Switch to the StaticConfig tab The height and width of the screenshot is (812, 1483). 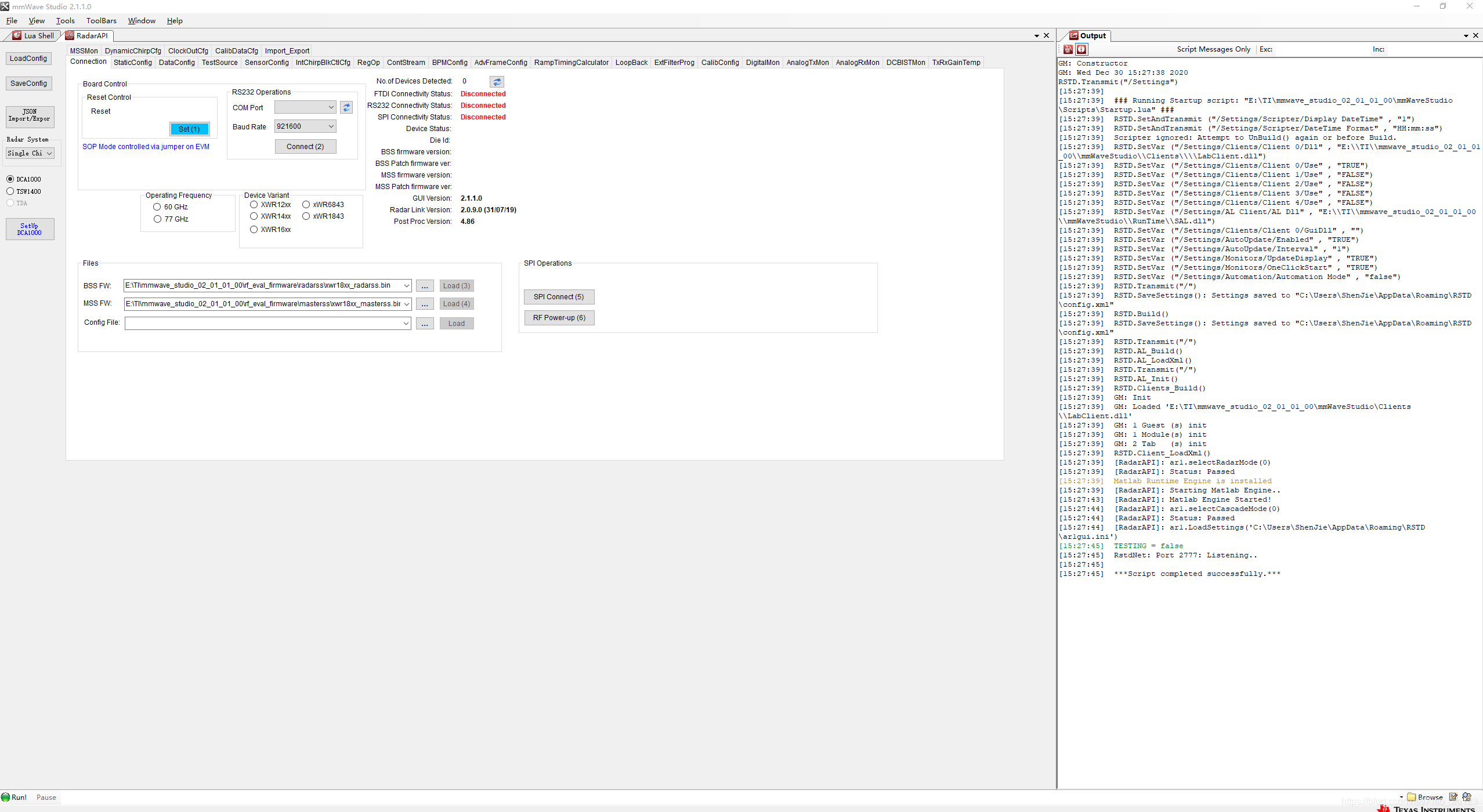click(x=132, y=63)
